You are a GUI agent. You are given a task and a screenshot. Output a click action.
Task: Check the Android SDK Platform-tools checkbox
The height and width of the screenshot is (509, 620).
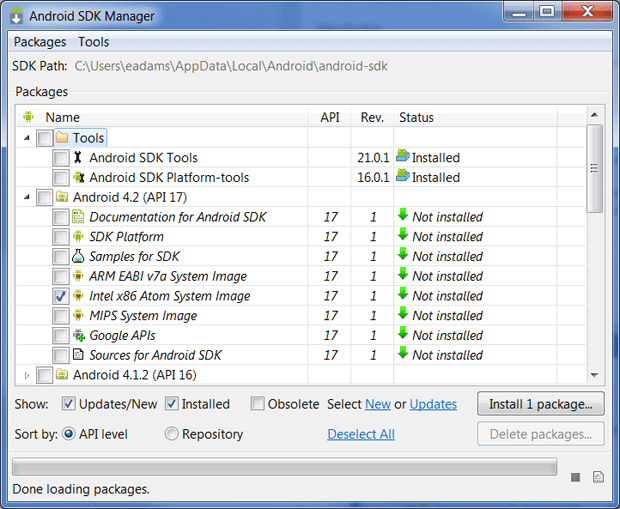pyautogui.click(x=60, y=178)
